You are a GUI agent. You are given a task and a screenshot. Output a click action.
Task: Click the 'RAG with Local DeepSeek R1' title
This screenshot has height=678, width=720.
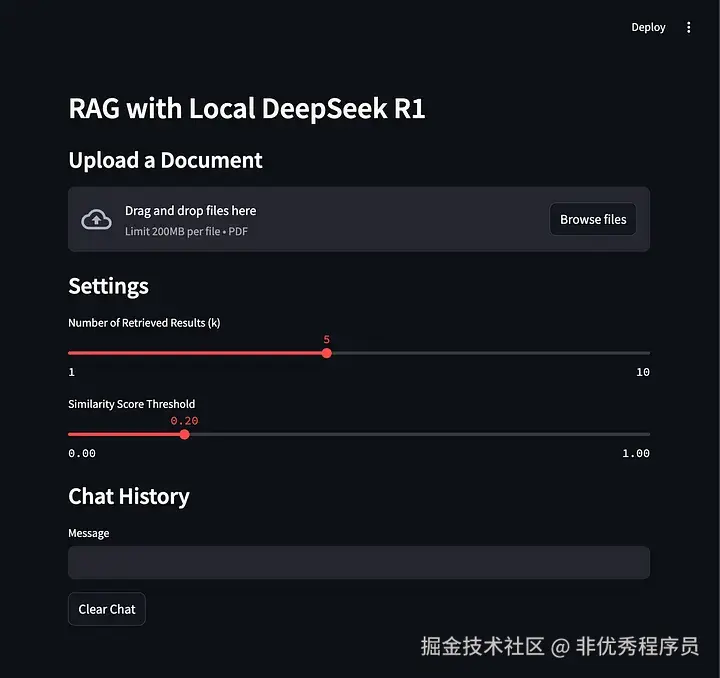click(x=247, y=108)
